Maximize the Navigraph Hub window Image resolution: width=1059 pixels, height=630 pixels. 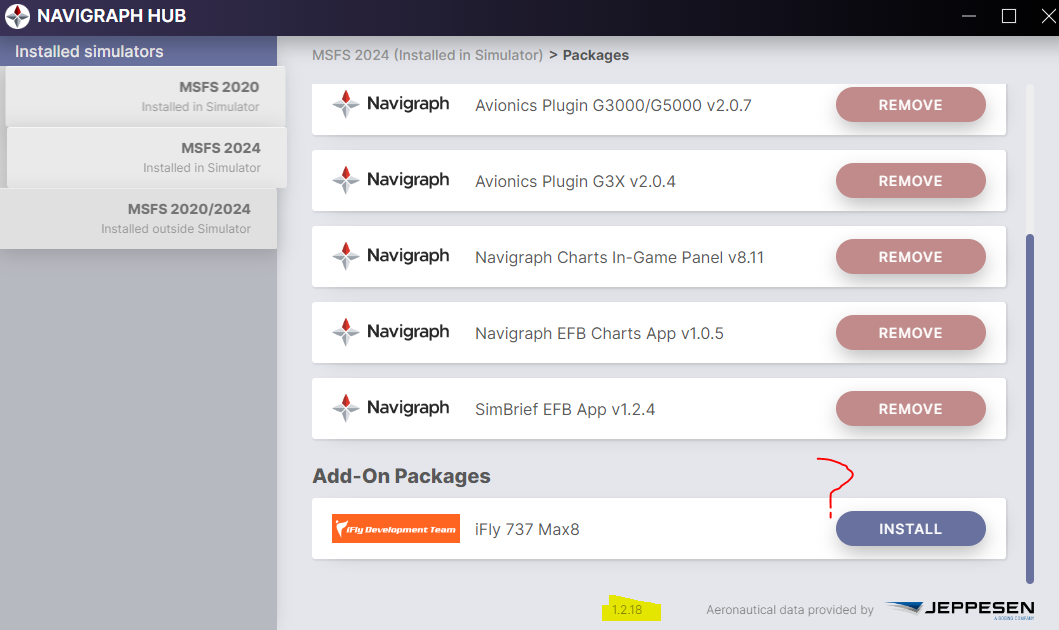[1008, 16]
